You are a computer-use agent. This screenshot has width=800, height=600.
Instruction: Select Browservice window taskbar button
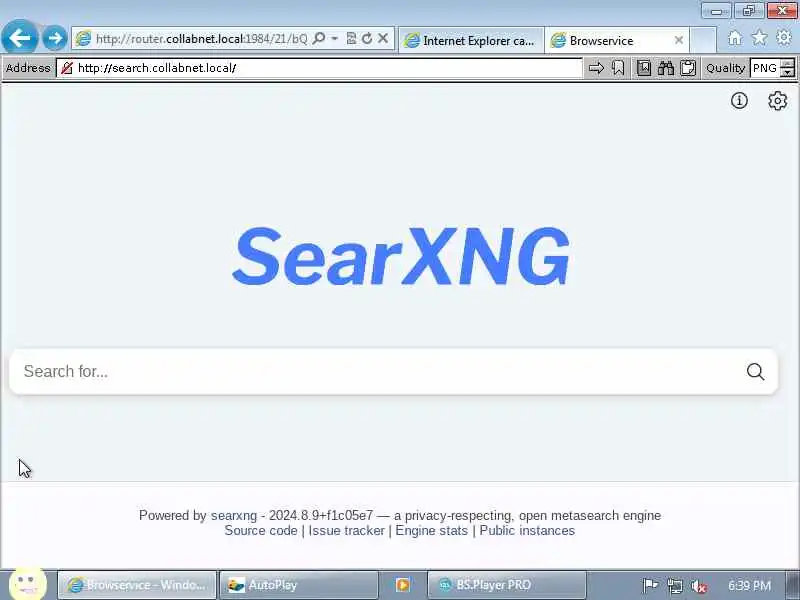click(x=137, y=585)
